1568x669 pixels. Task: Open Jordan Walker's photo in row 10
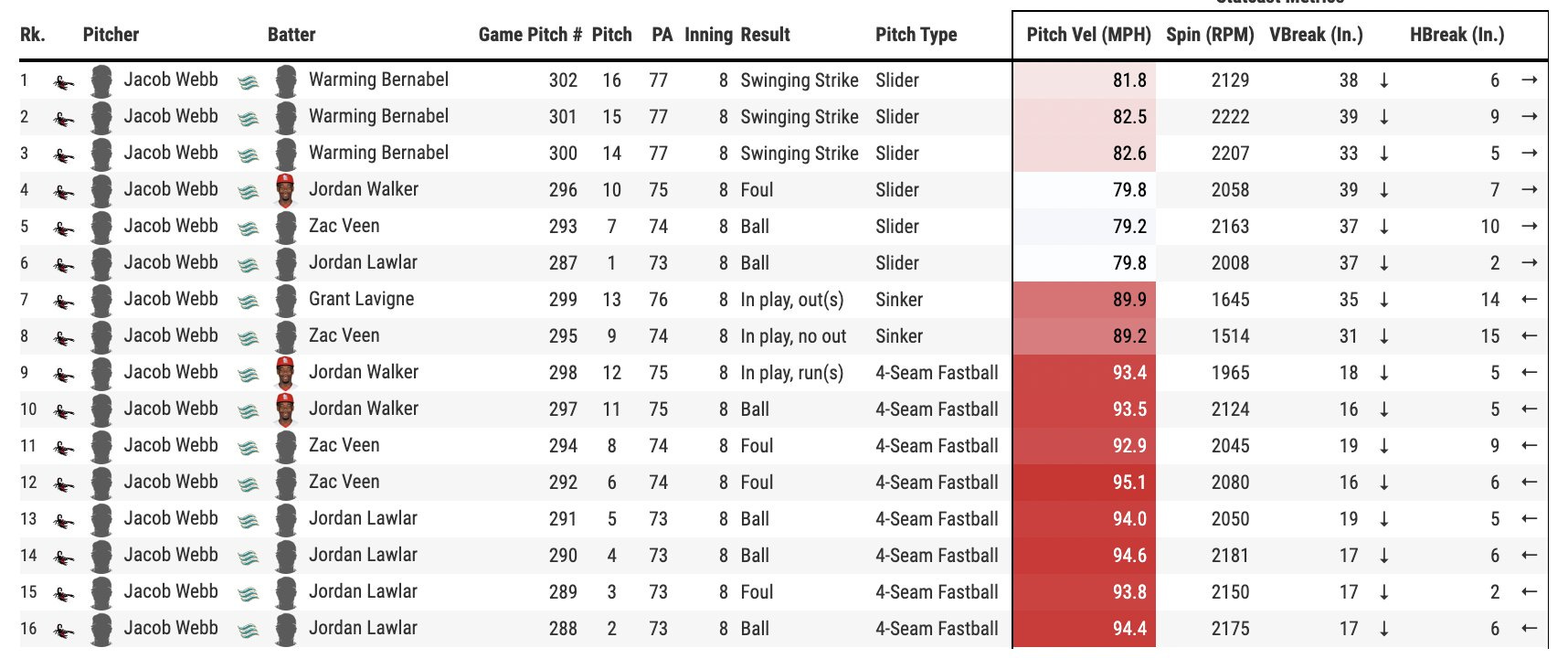(286, 409)
